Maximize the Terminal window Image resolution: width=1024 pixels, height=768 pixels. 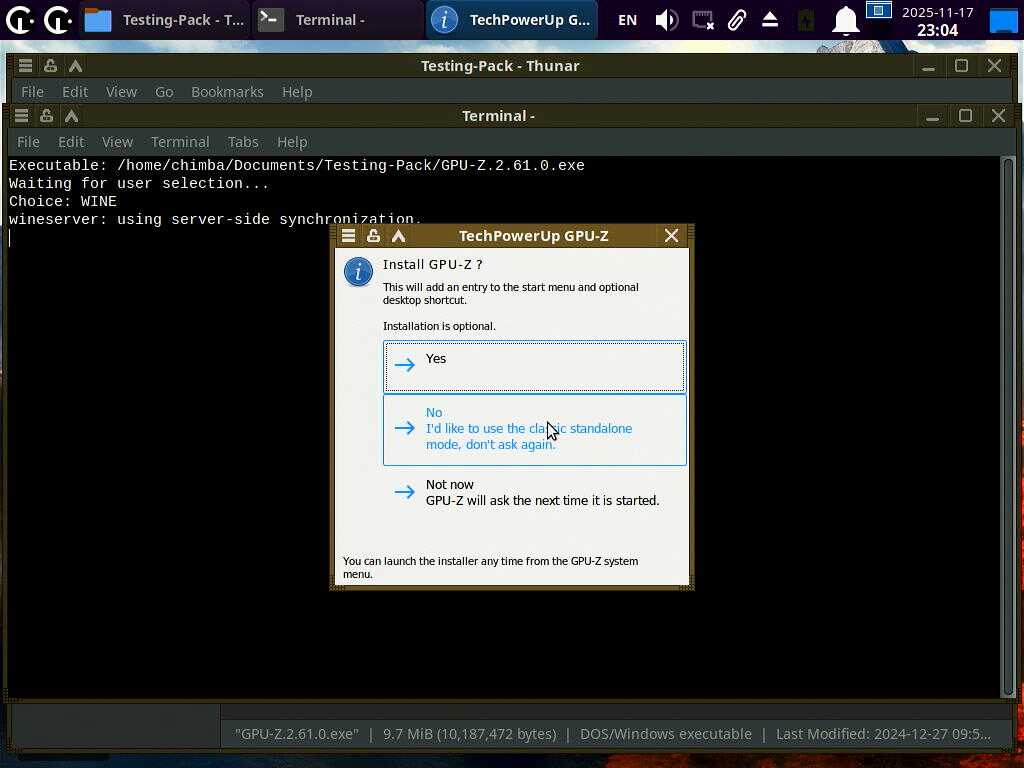coord(965,116)
